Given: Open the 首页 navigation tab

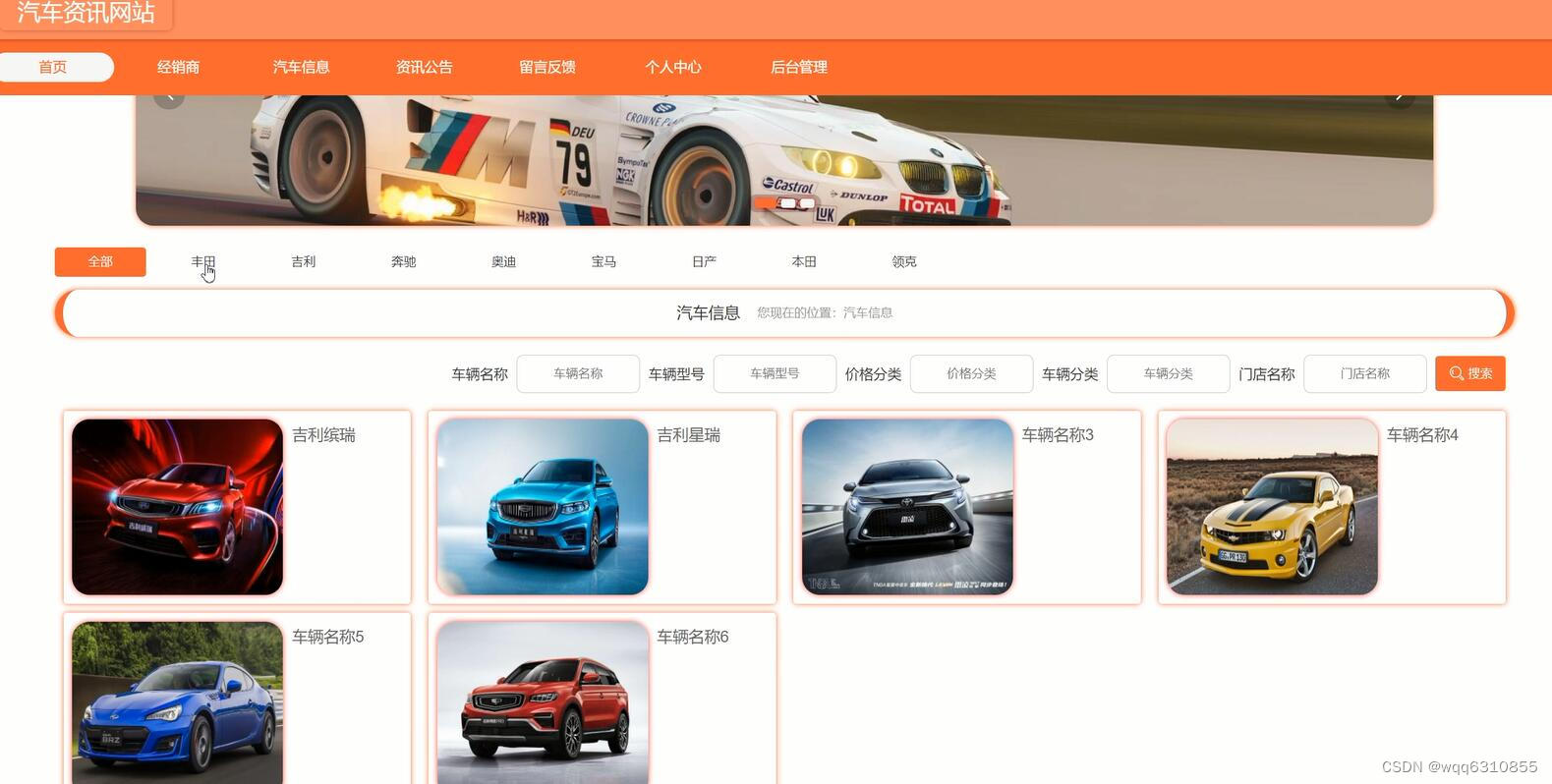Looking at the screenshot, I should (53, 67).
